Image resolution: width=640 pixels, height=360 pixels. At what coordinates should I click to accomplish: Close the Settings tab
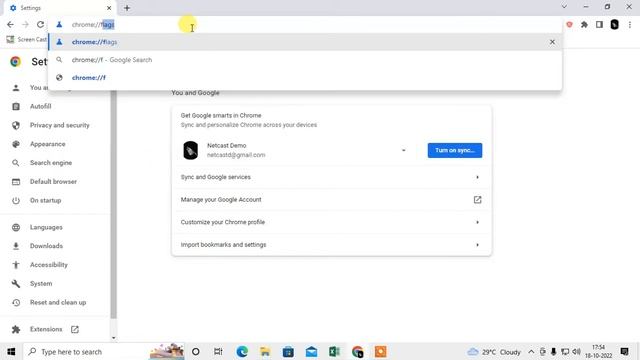point(109,8)
